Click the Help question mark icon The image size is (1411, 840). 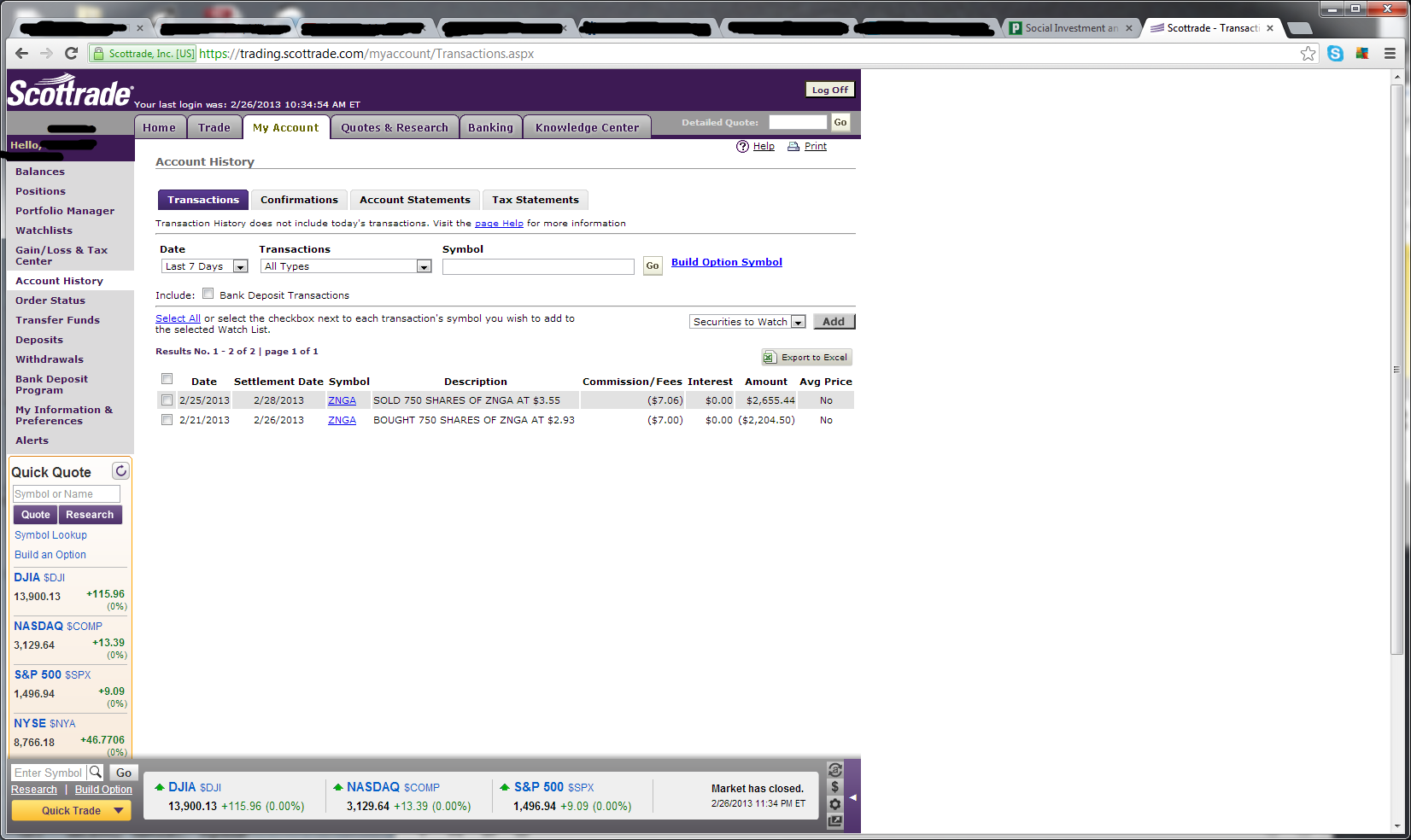(x=742, y=146)
